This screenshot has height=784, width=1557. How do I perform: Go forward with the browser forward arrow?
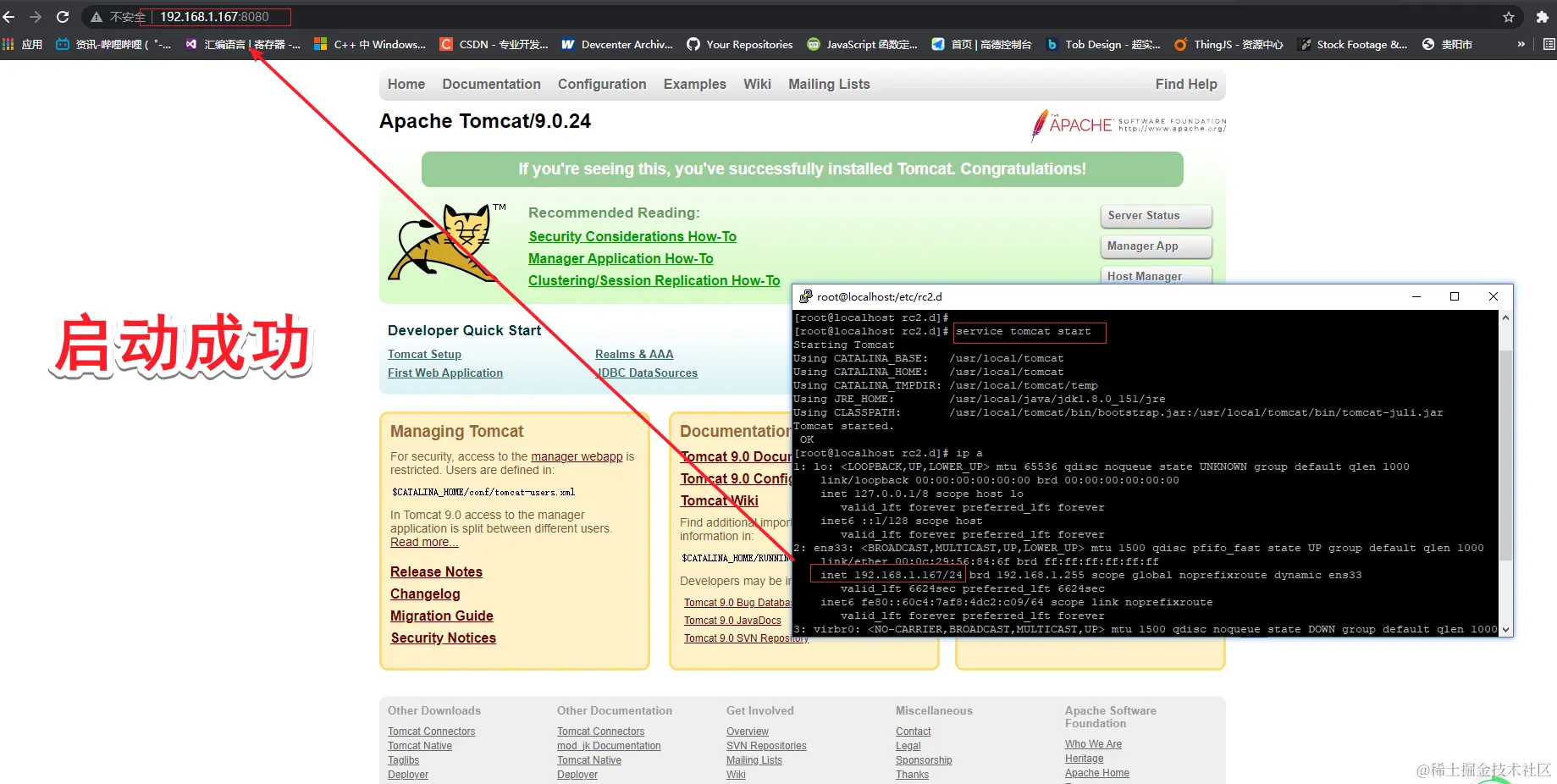pos(36,17)
